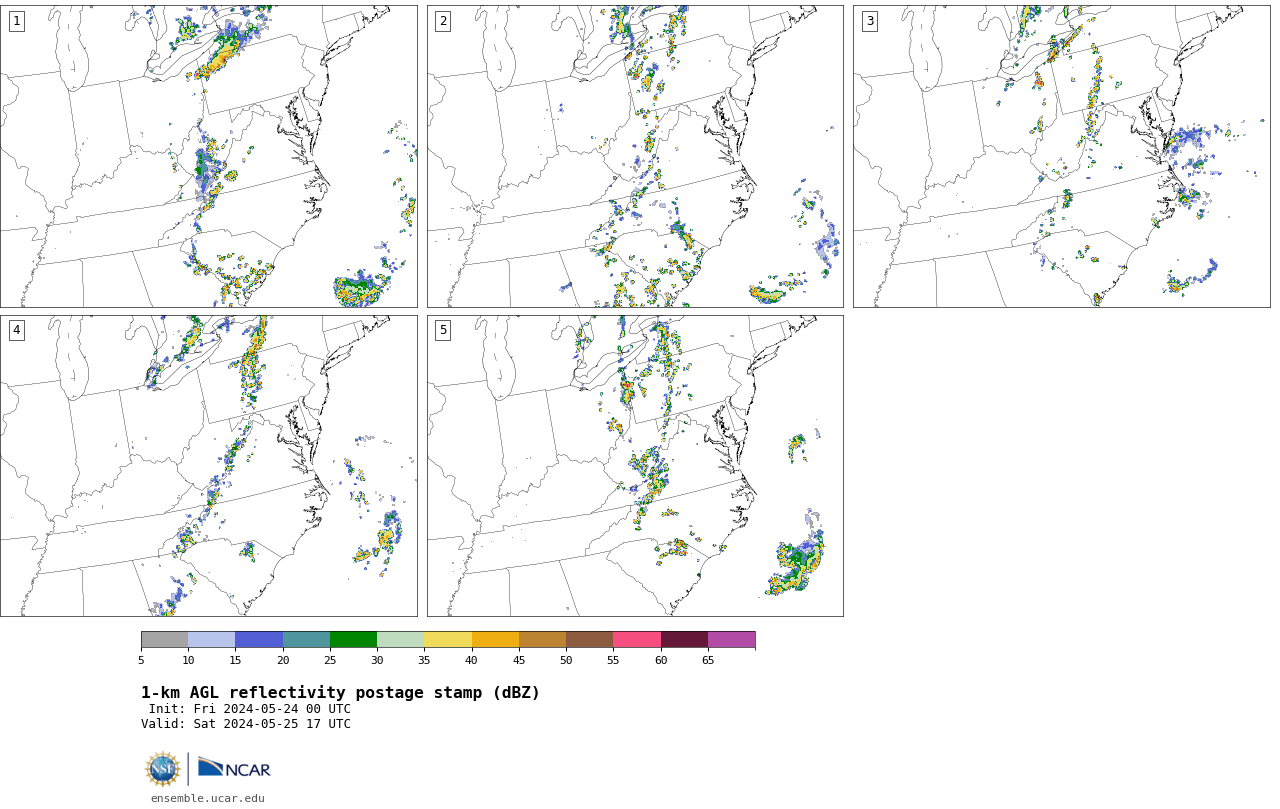Screen dimensions: 1280x809
Task: Open ensemble member 4 reflectivity map
Action: [x=208, y=466]
